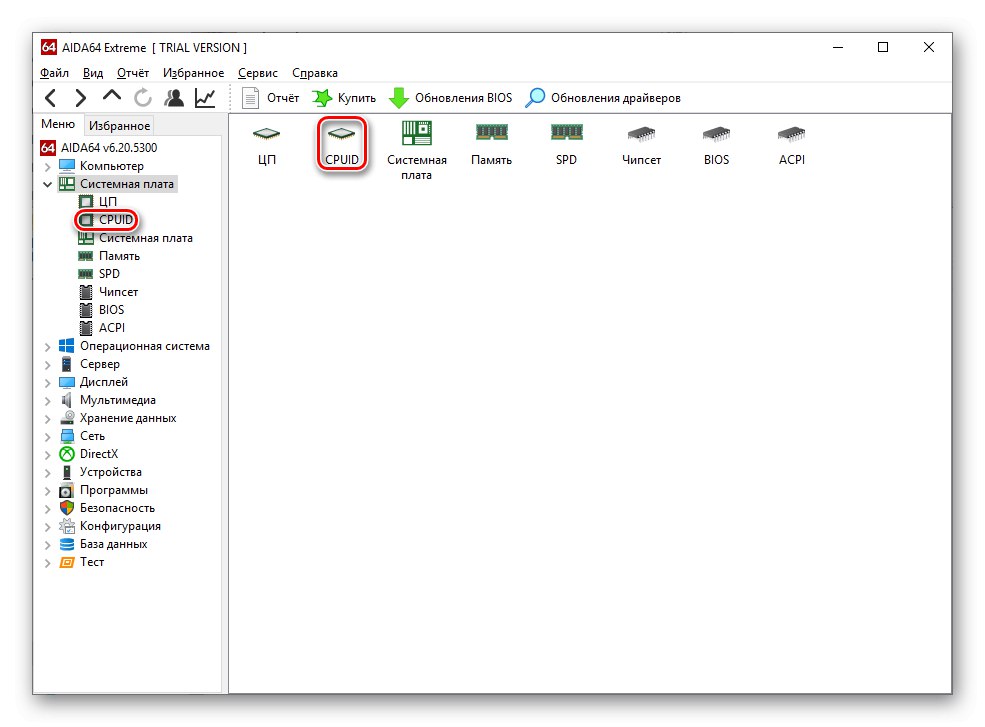Open the Чипсет icon in the right pane

[x=641, y=145]
